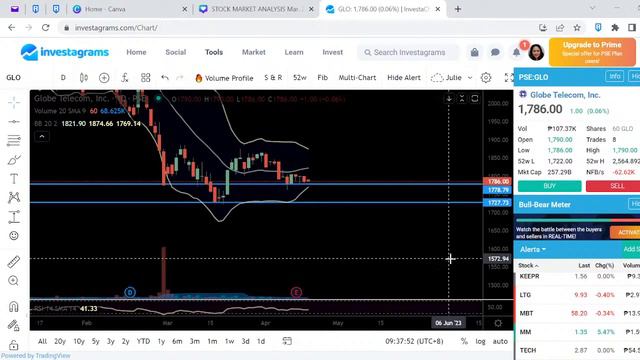
Task: Open the Home menu
Action: (136, 52)
